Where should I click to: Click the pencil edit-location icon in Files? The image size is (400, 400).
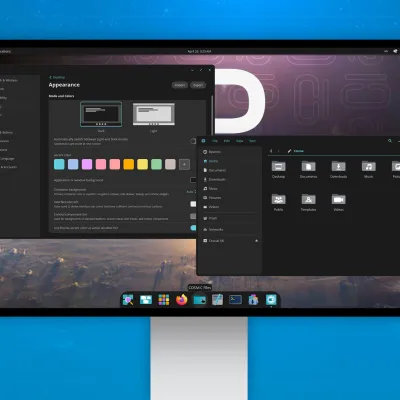(x=289, y=151)
